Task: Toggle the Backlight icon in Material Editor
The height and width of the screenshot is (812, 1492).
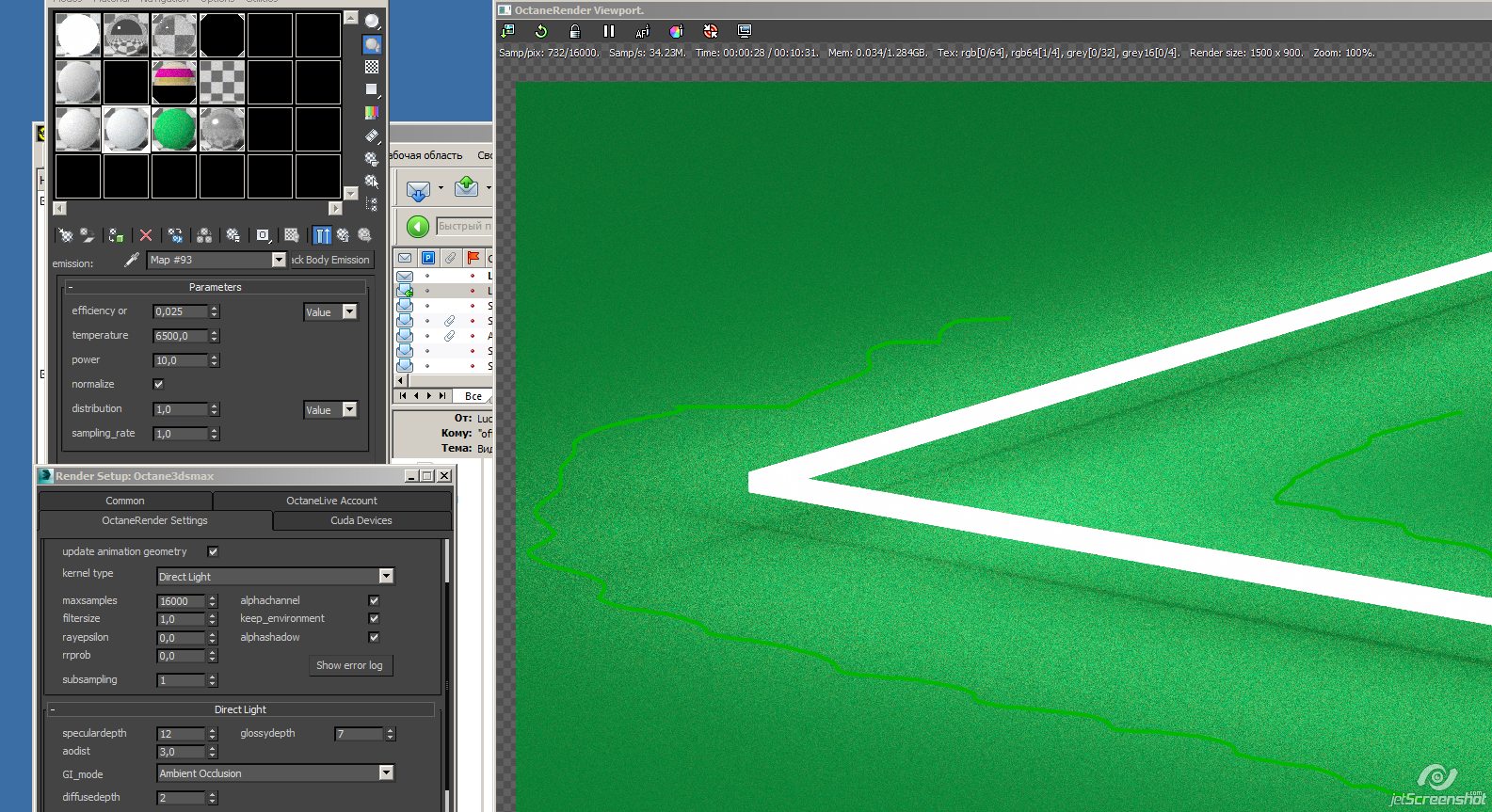Action: click(372, 44)
